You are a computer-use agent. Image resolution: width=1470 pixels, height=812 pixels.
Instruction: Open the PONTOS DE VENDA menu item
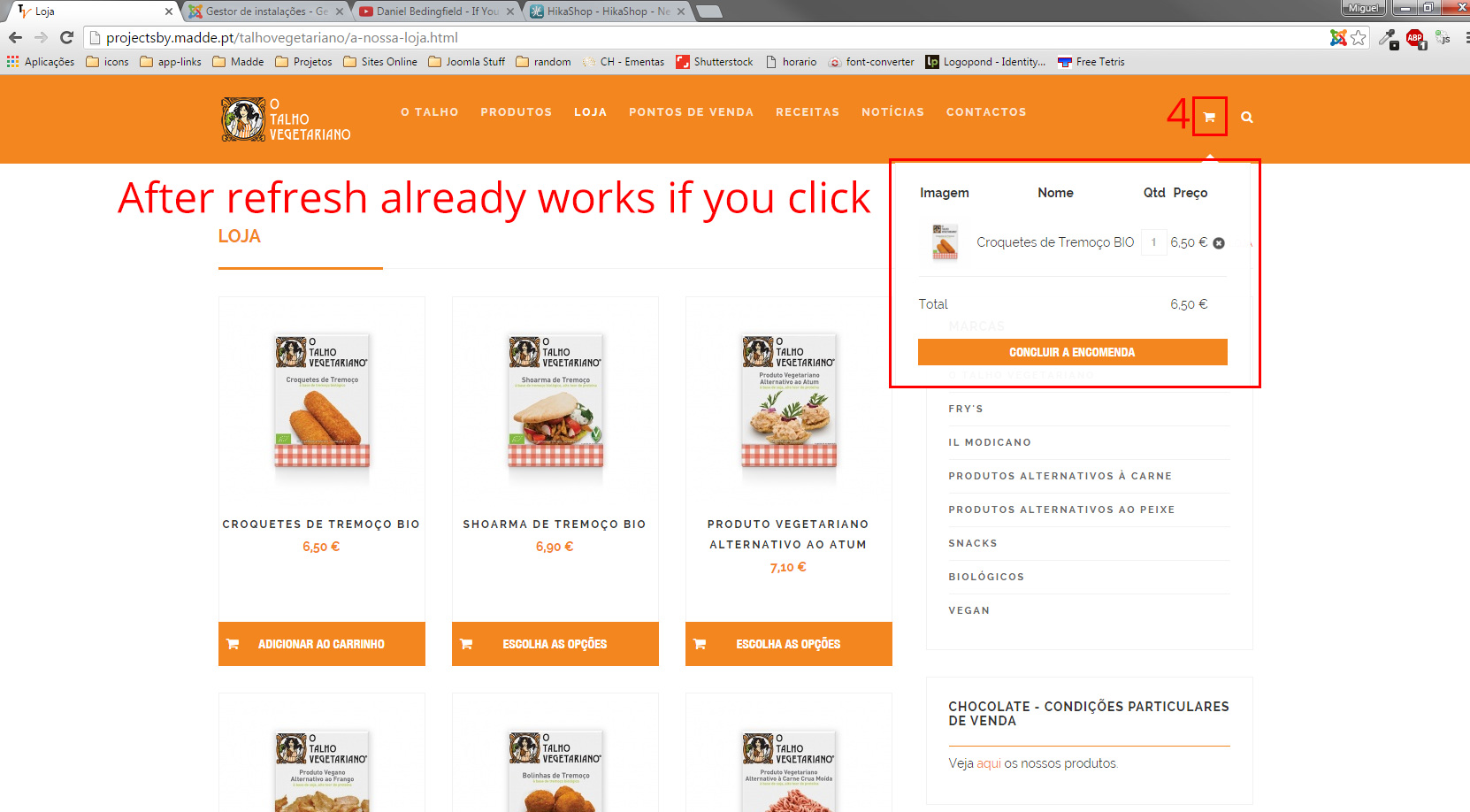(692, 112)
